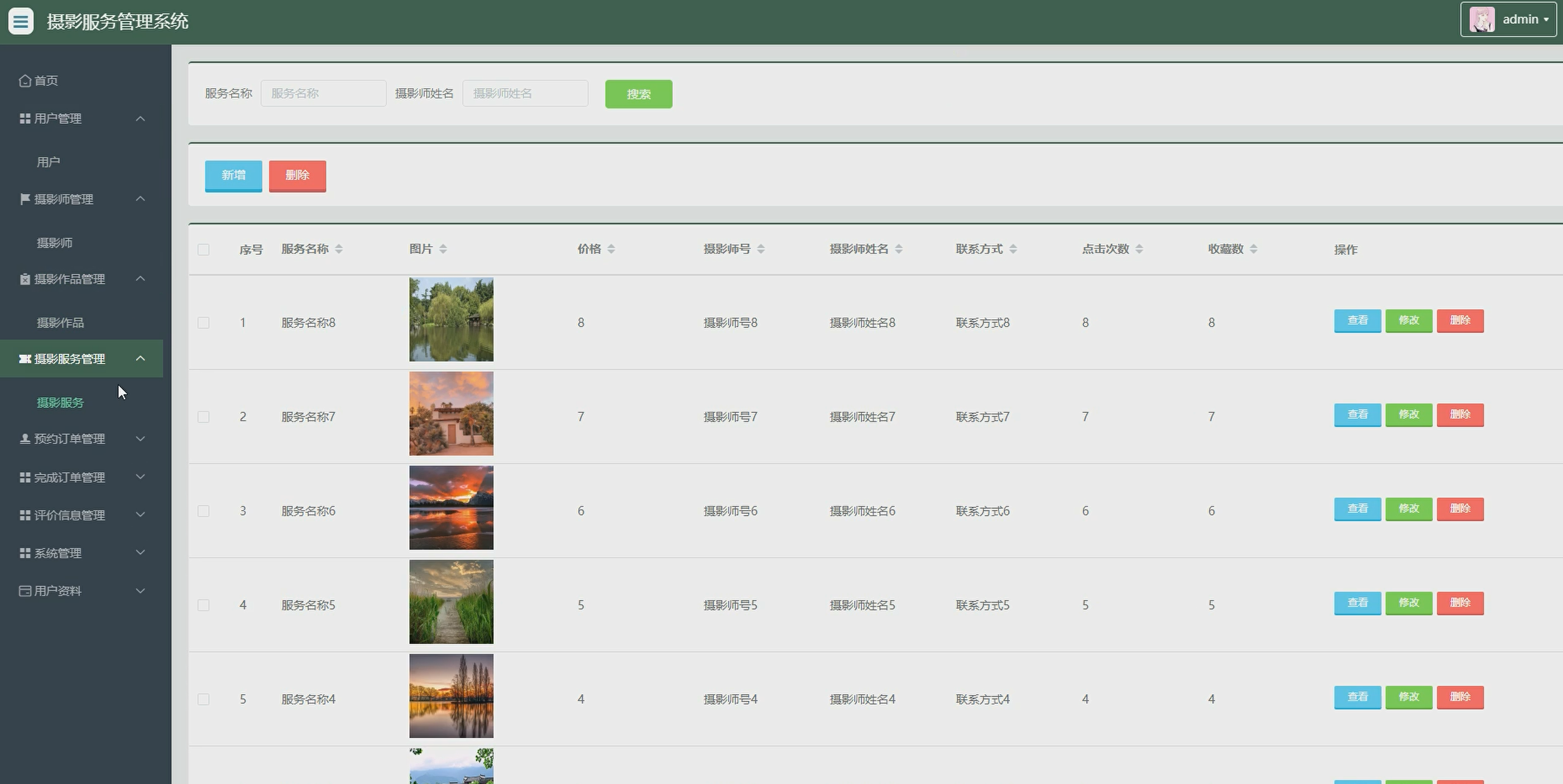
Task: Collapse the 用户管理 section chevron
Action: (140, 119)
